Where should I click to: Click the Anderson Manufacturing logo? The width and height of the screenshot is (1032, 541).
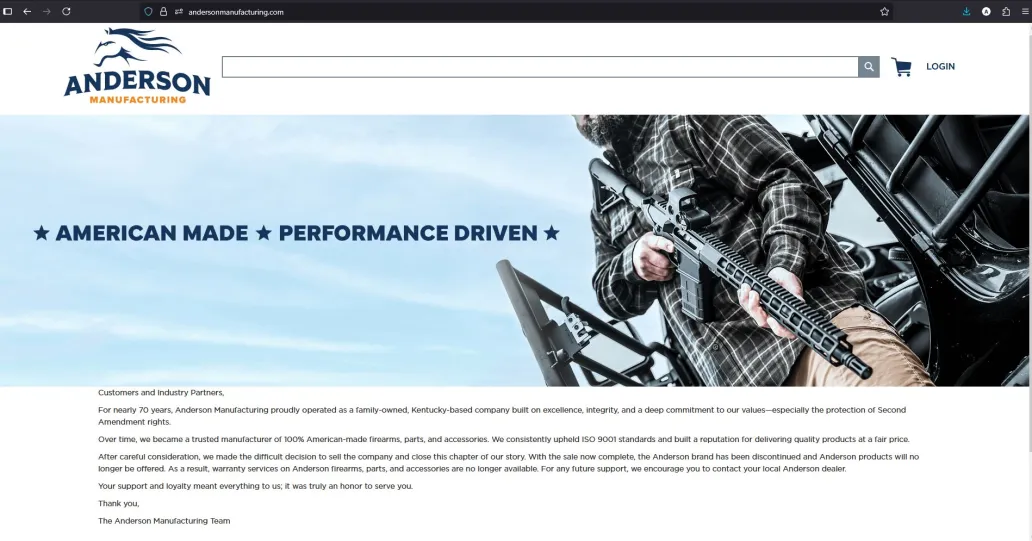[x=137, y=66]
